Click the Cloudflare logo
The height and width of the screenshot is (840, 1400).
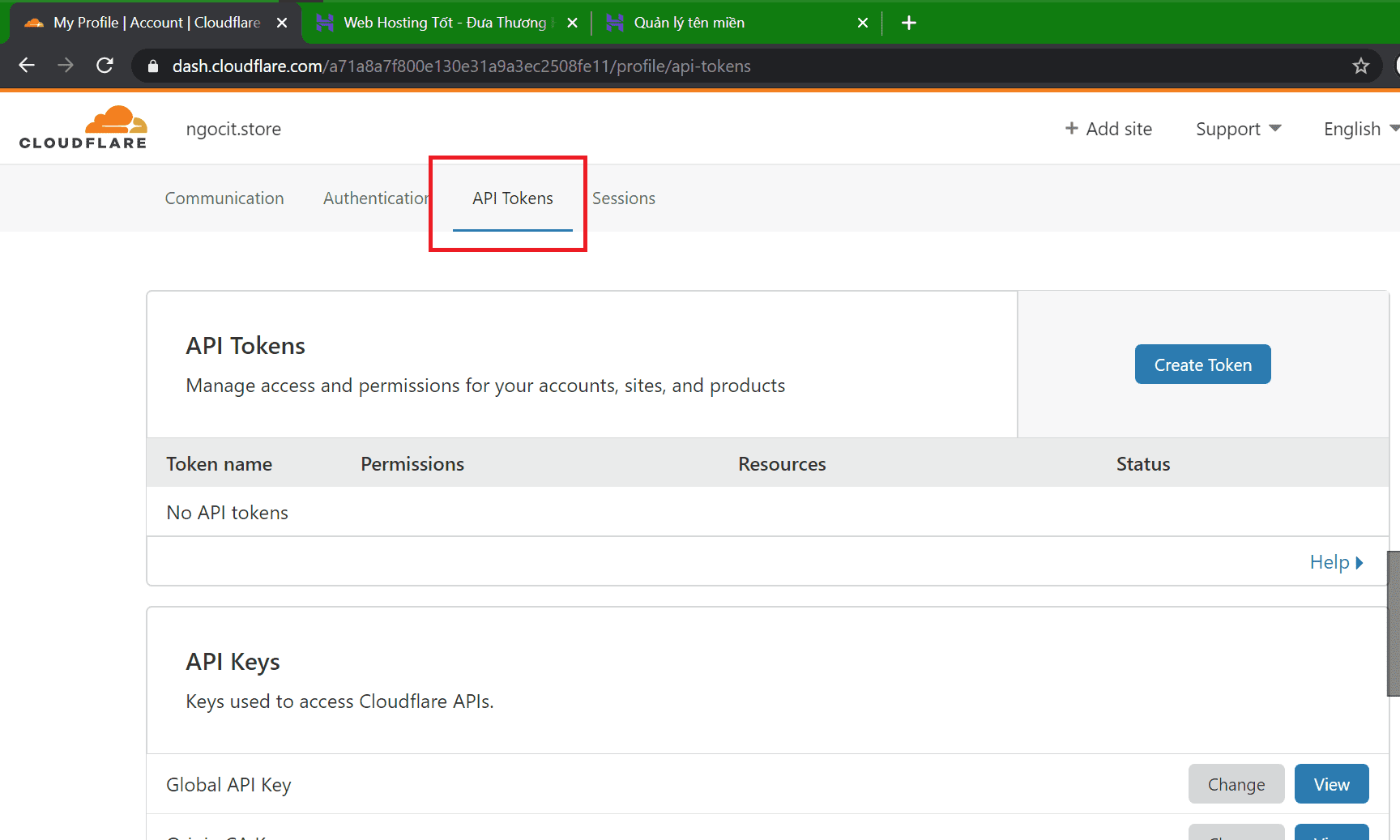click(x=83, y=128)
